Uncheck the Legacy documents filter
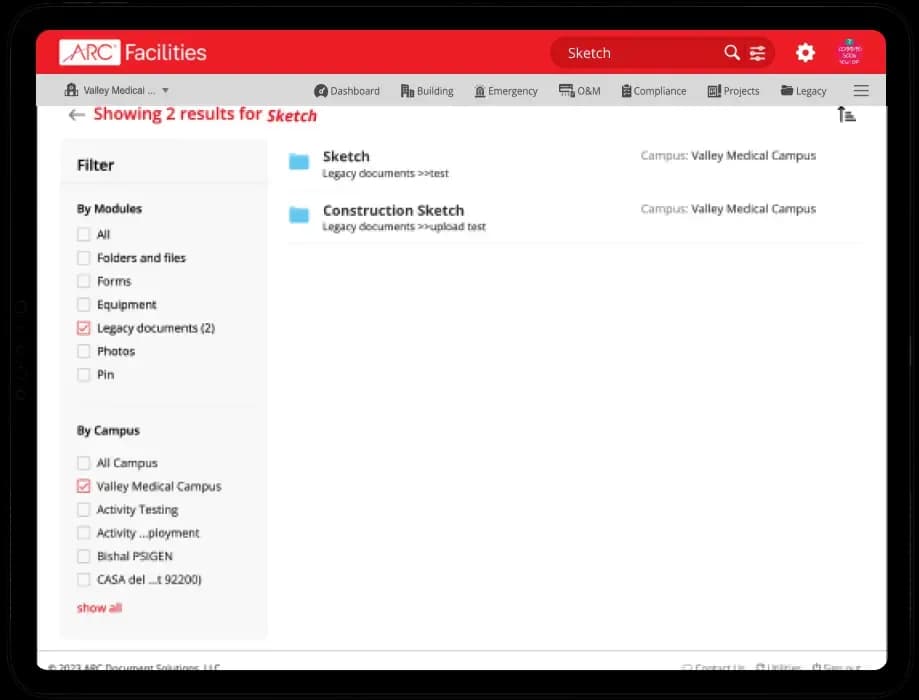The image size is (919, 700). [84, 327]
